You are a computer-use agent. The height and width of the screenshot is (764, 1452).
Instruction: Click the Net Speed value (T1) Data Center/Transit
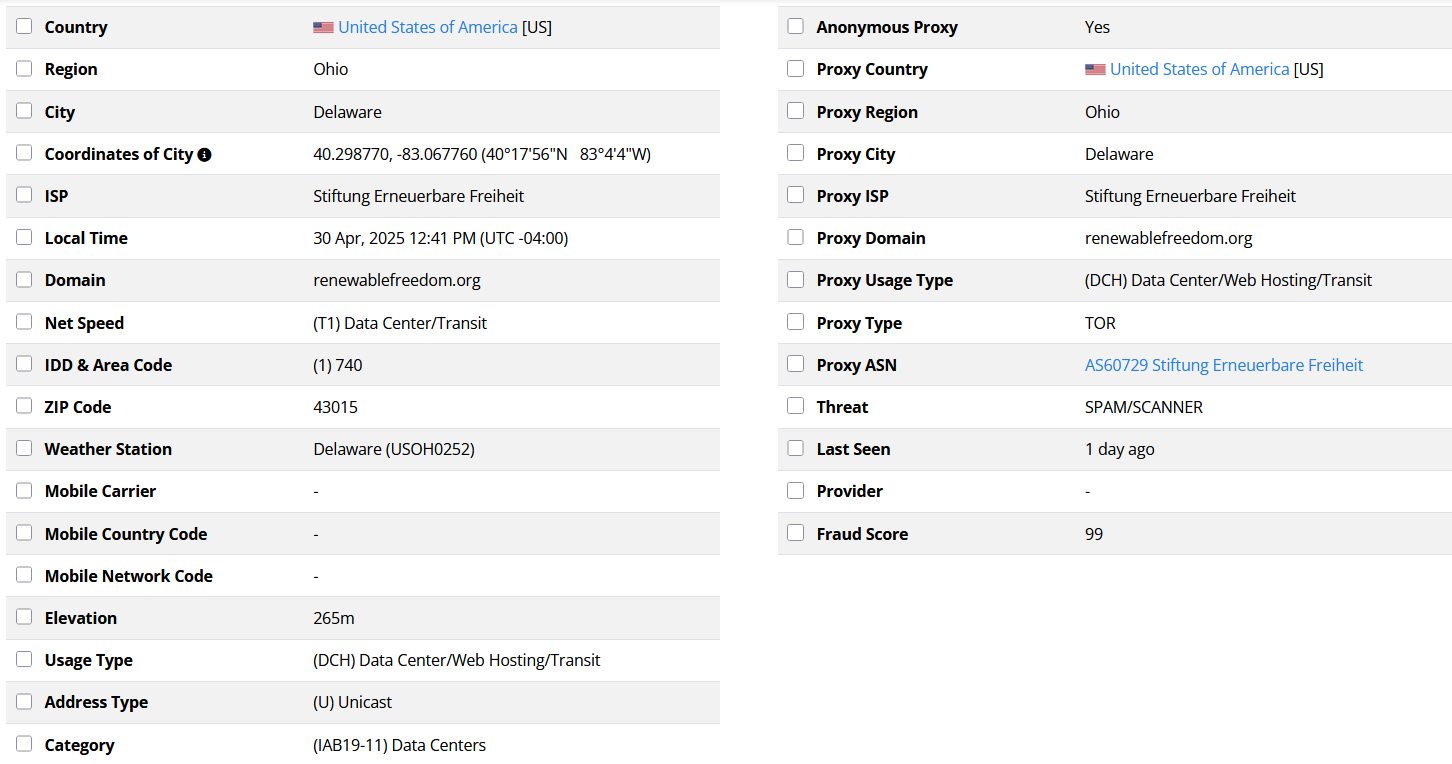tap(400, 323)
